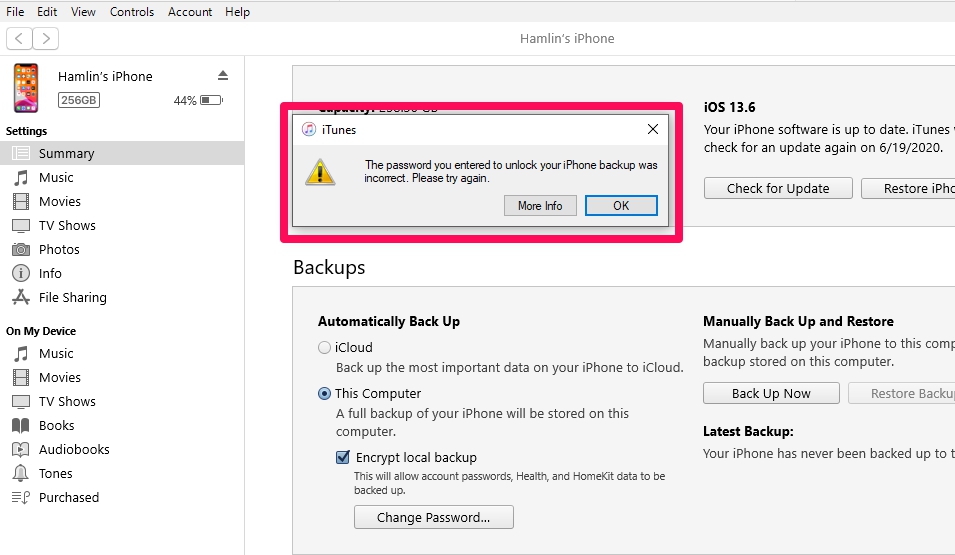Viewport: 955px width, 555px height.
Task: Click the TV Shows monitor icon under Settings
Action: pos(21,226)
